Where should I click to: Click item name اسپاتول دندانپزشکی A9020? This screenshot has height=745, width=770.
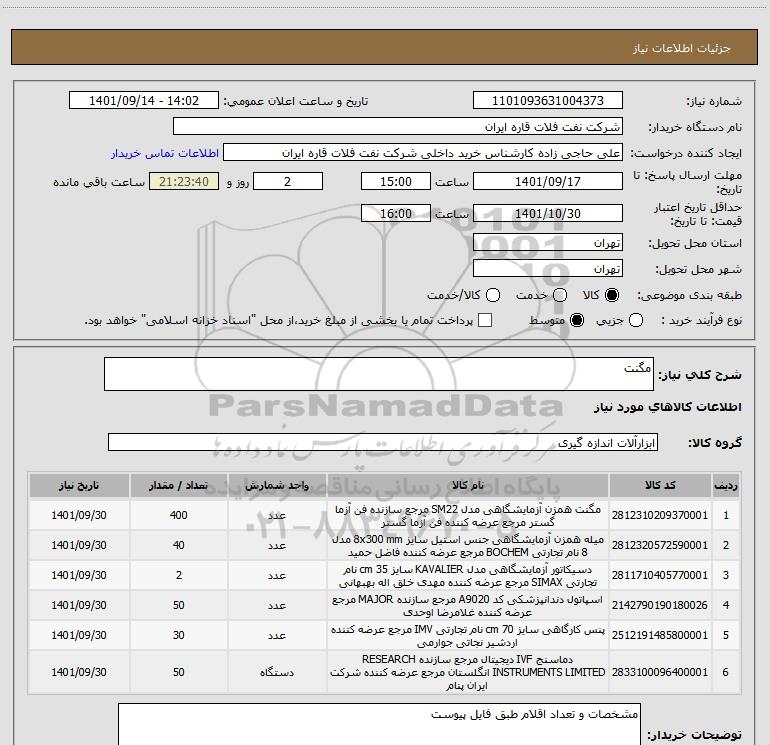pyautogui.click(x=467, y=606)
